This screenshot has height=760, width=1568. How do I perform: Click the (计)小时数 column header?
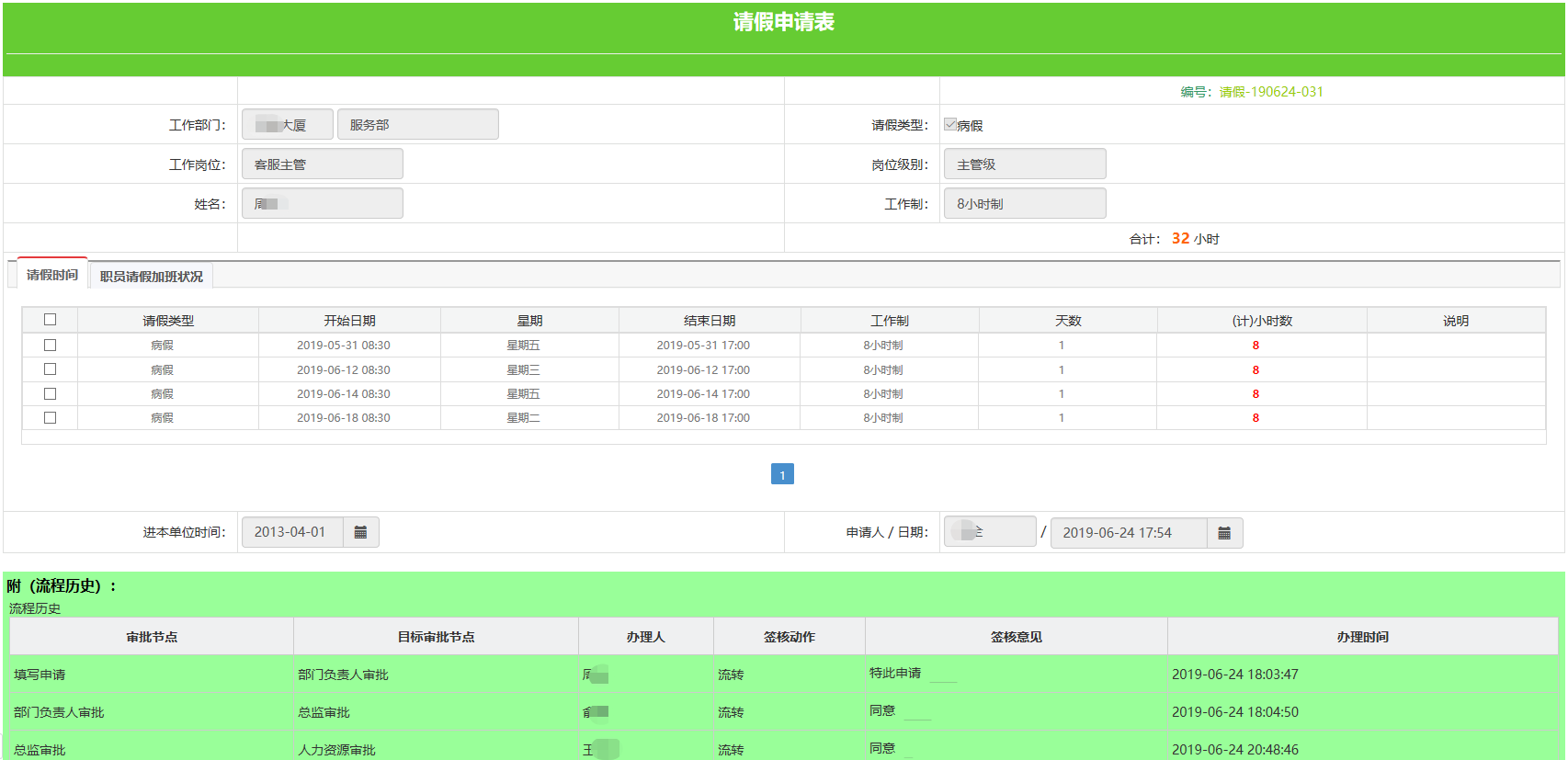tap(1262, 321)
